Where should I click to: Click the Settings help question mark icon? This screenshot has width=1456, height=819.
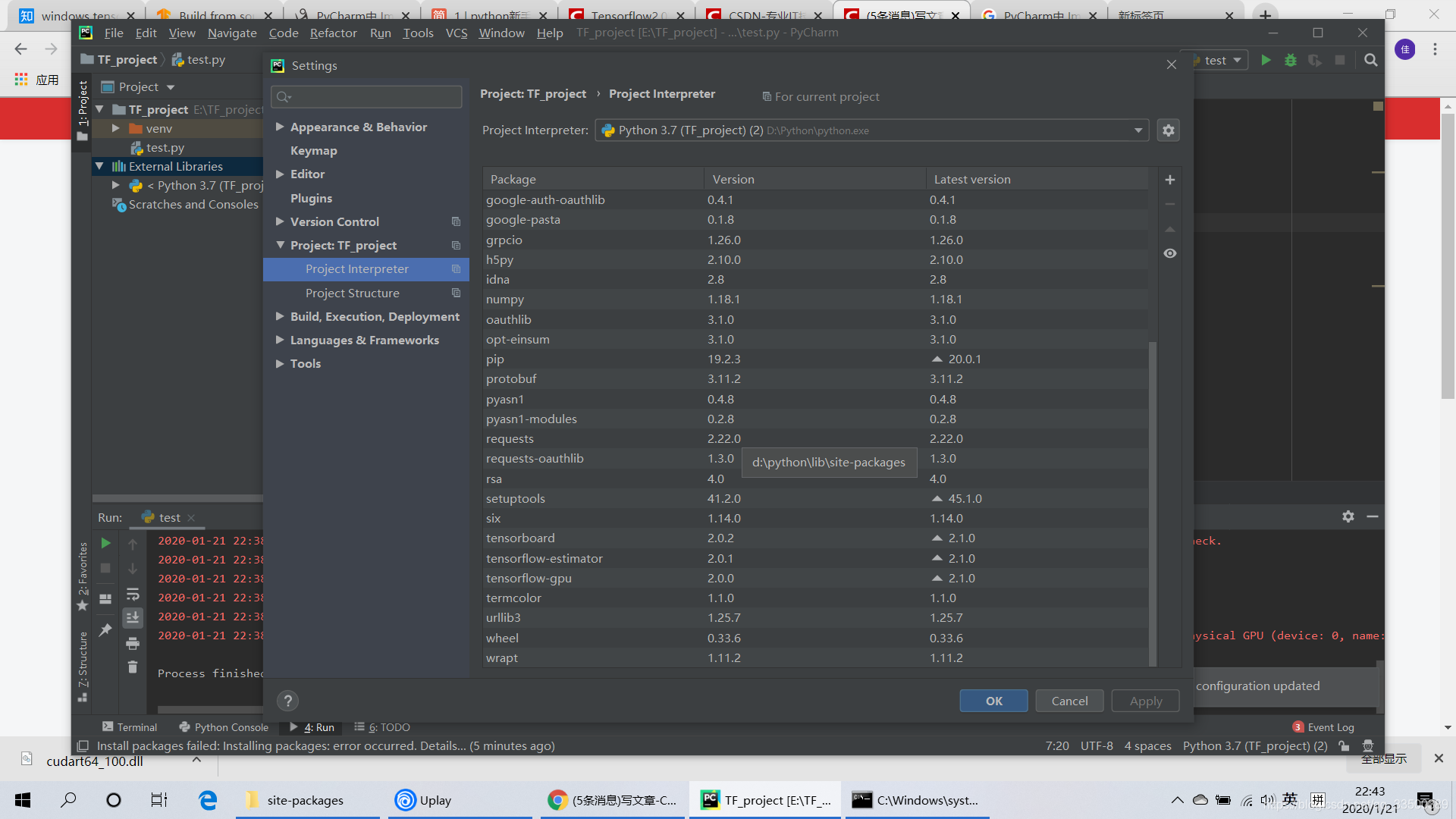click(287, 701)
